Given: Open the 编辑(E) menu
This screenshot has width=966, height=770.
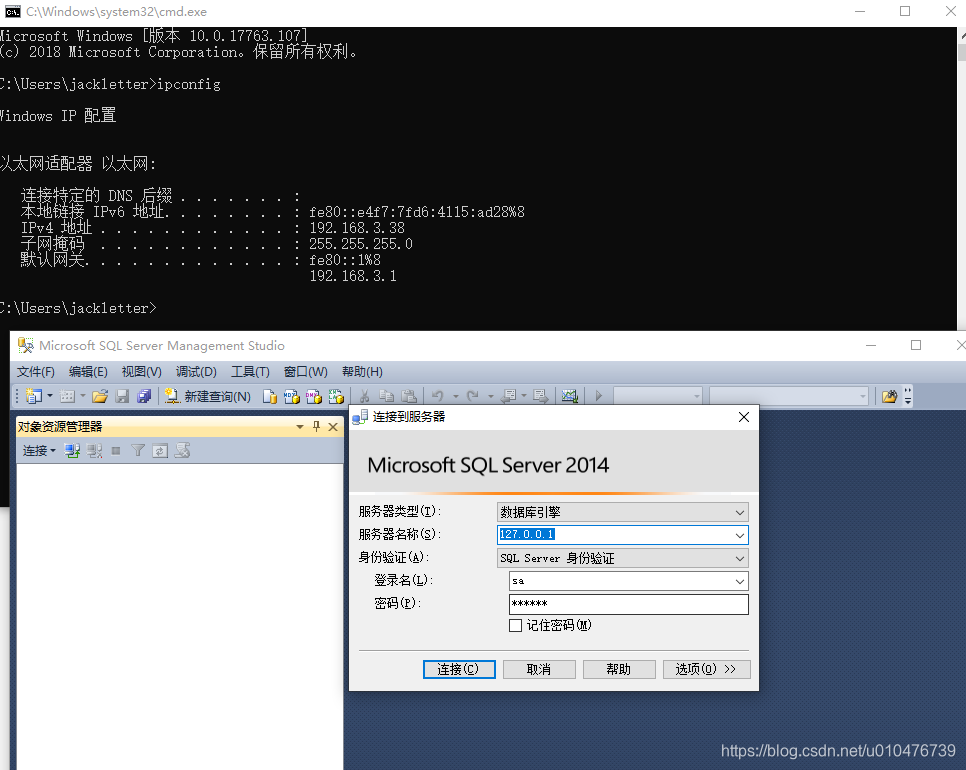Looking at the screenshot, I should tap(88, 371).
